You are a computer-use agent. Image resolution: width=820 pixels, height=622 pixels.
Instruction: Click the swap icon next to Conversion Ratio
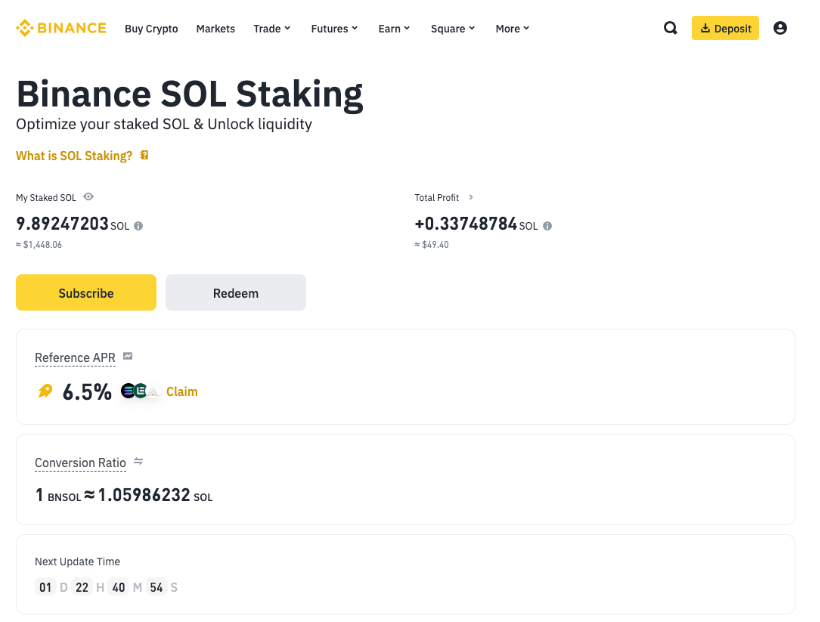click(x=139, y=462)
